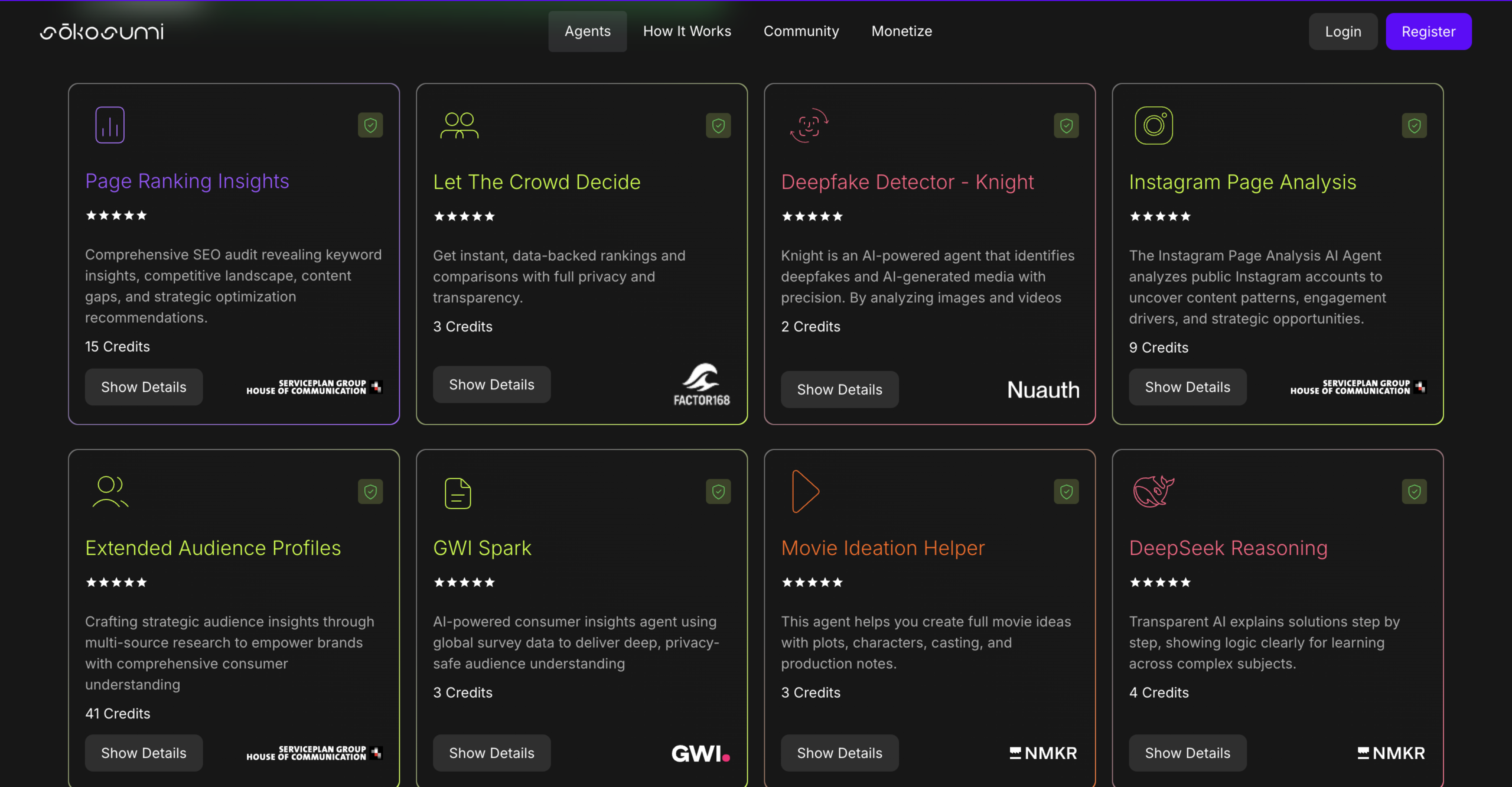Show Details for GWI Spark agent

point(491,753)
